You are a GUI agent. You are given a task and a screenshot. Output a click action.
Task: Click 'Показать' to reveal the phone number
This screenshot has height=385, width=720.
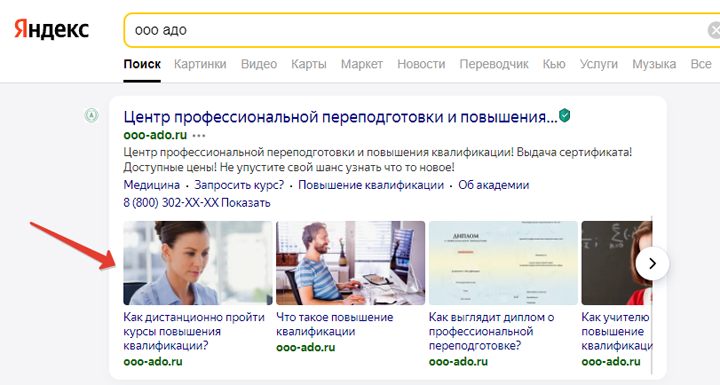(246, 203)
